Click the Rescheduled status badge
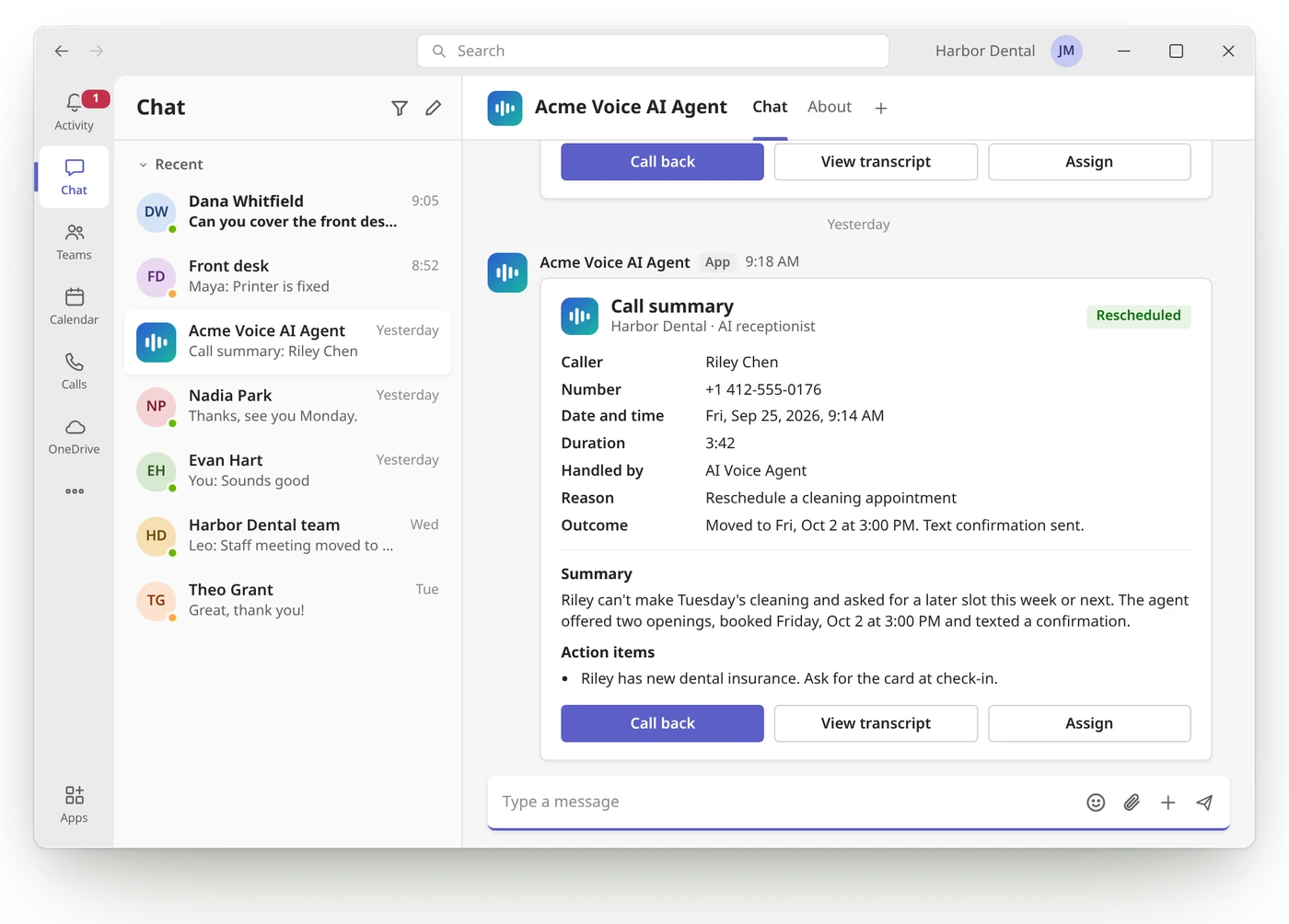 [x=1138, y=316]
